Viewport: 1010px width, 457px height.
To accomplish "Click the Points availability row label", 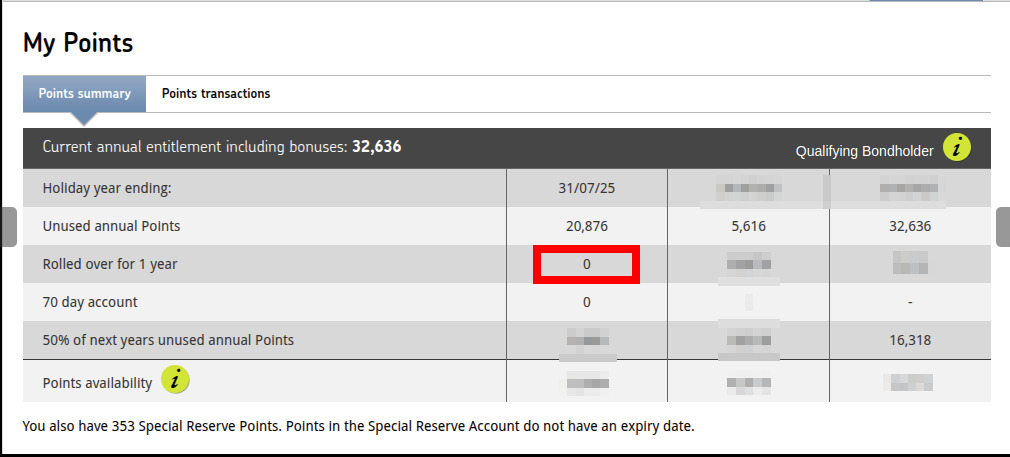I will click(97, 383).
